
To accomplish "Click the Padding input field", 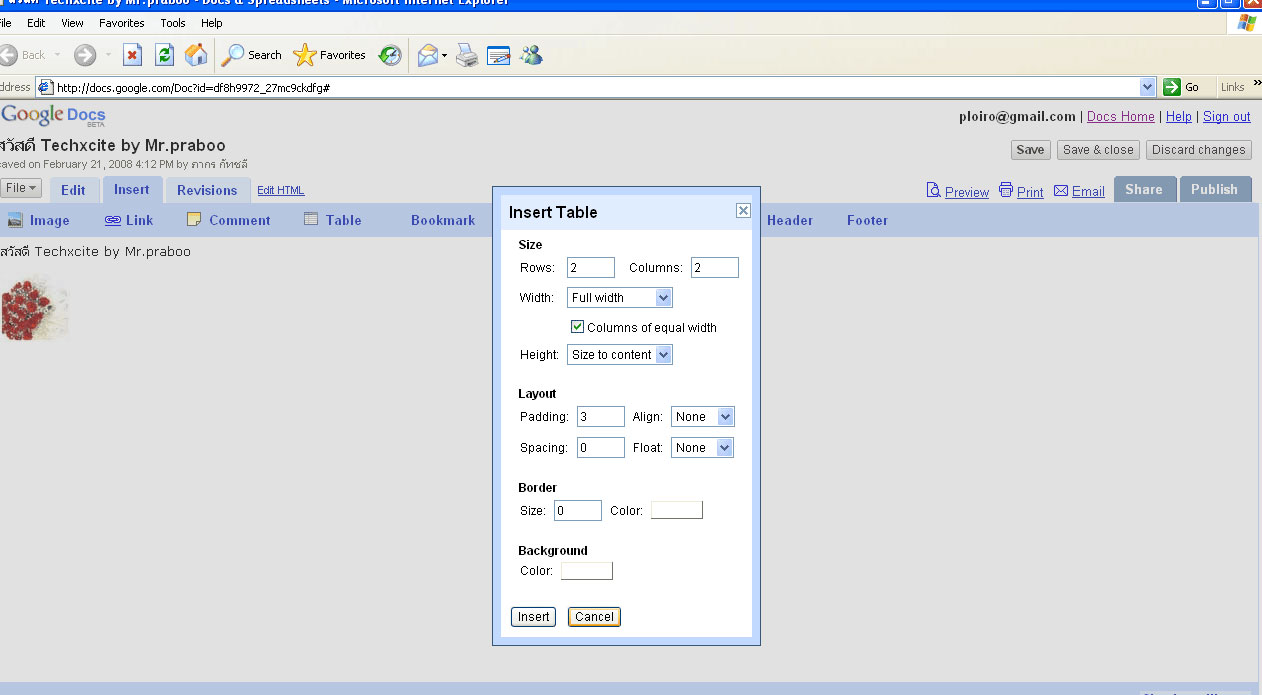I will click(601, 416).
